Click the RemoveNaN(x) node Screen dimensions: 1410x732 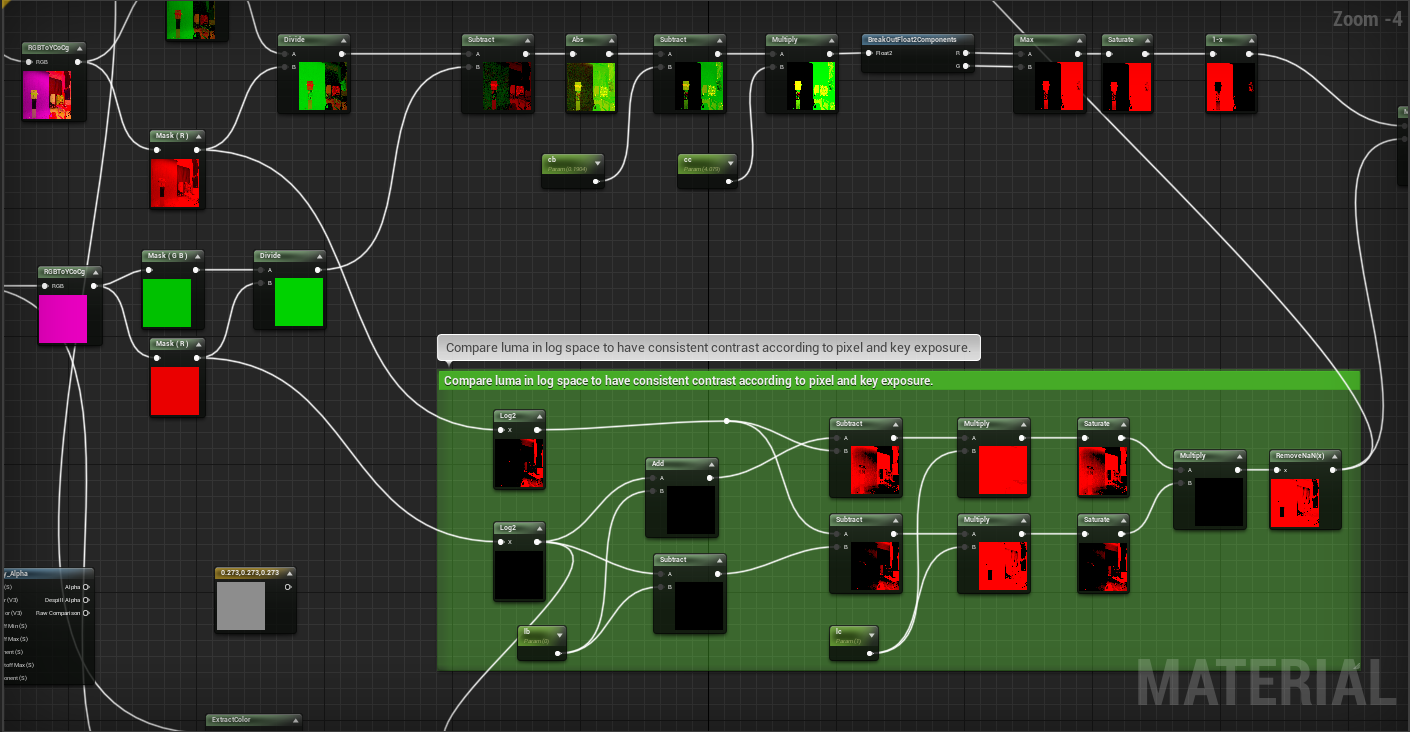click(x=1300, y=455)
